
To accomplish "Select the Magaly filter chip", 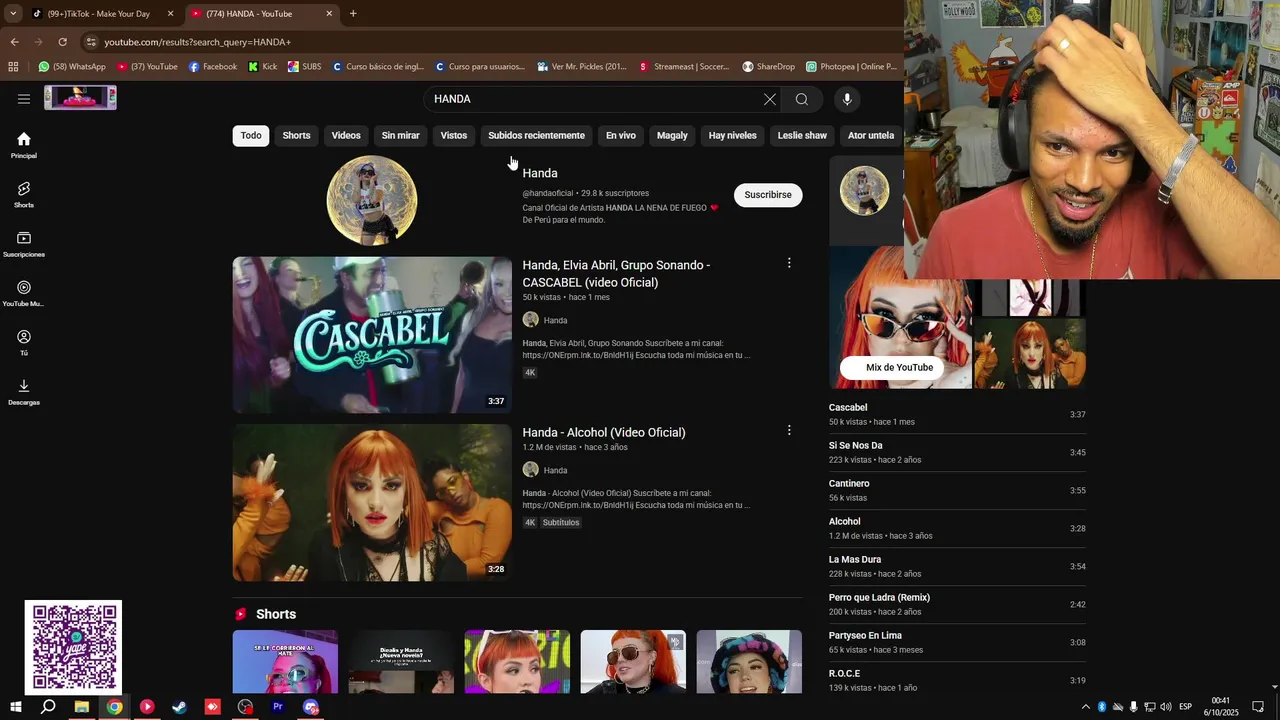I will (x=672, y=135).
